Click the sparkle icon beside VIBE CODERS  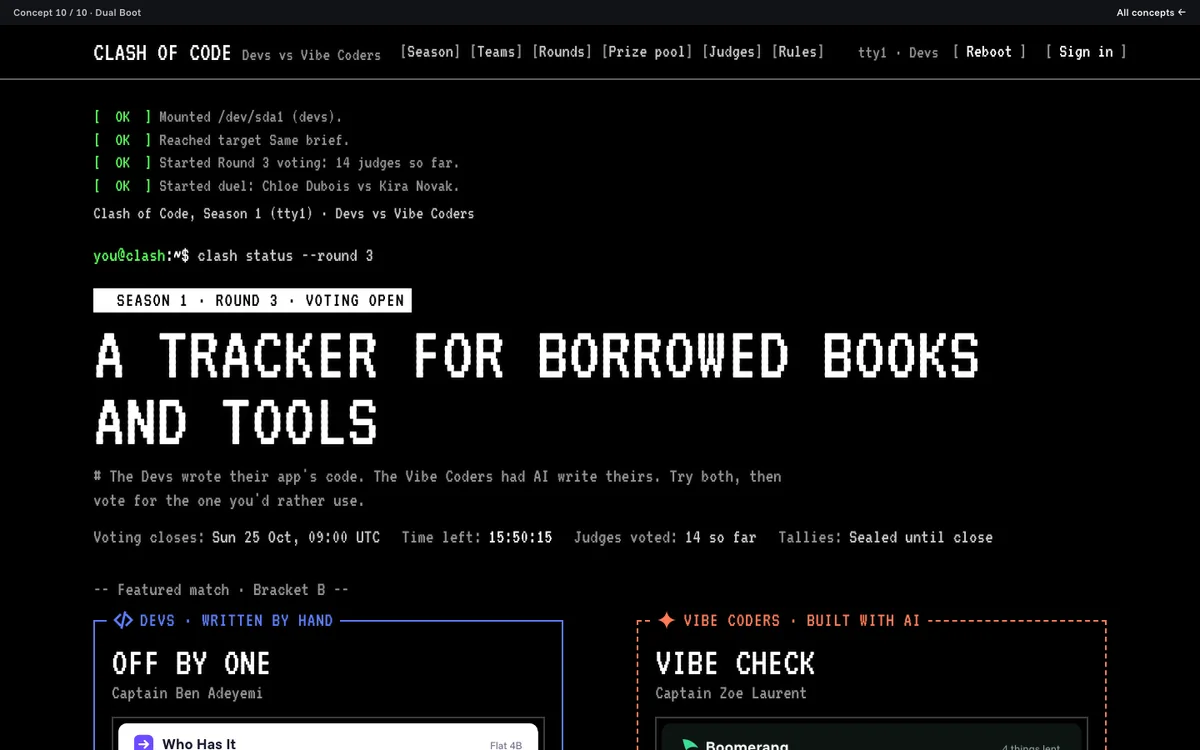666,620
